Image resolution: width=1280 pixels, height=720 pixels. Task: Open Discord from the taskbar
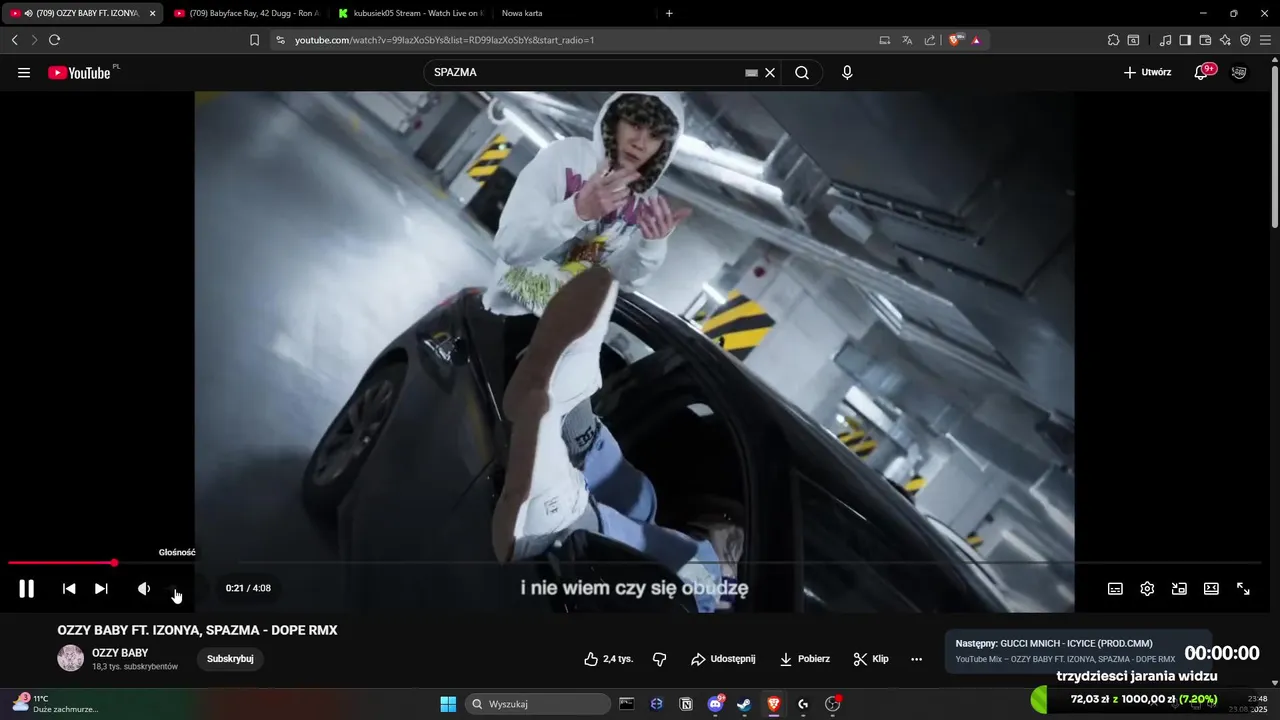click(x=715, y=704)
